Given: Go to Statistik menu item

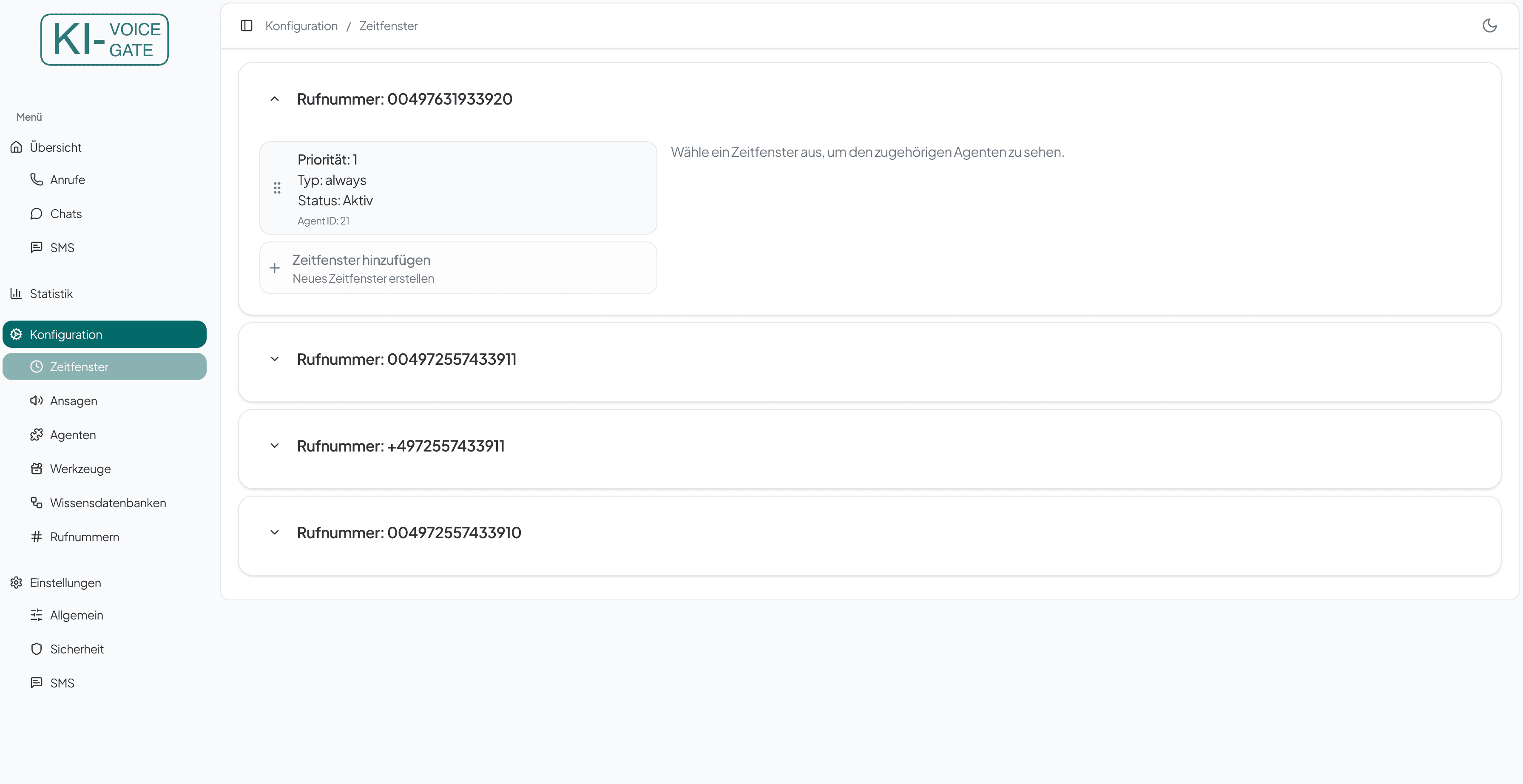Looking at the screenshot, I should click(51, 293).
